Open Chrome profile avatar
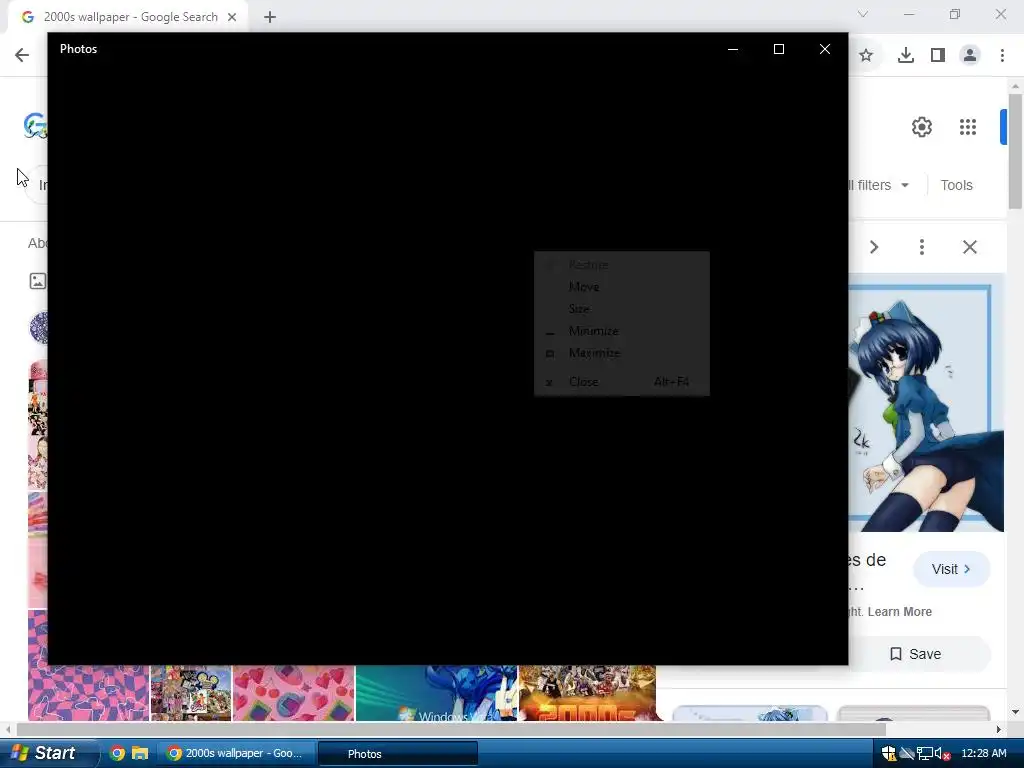 [970, 56]
